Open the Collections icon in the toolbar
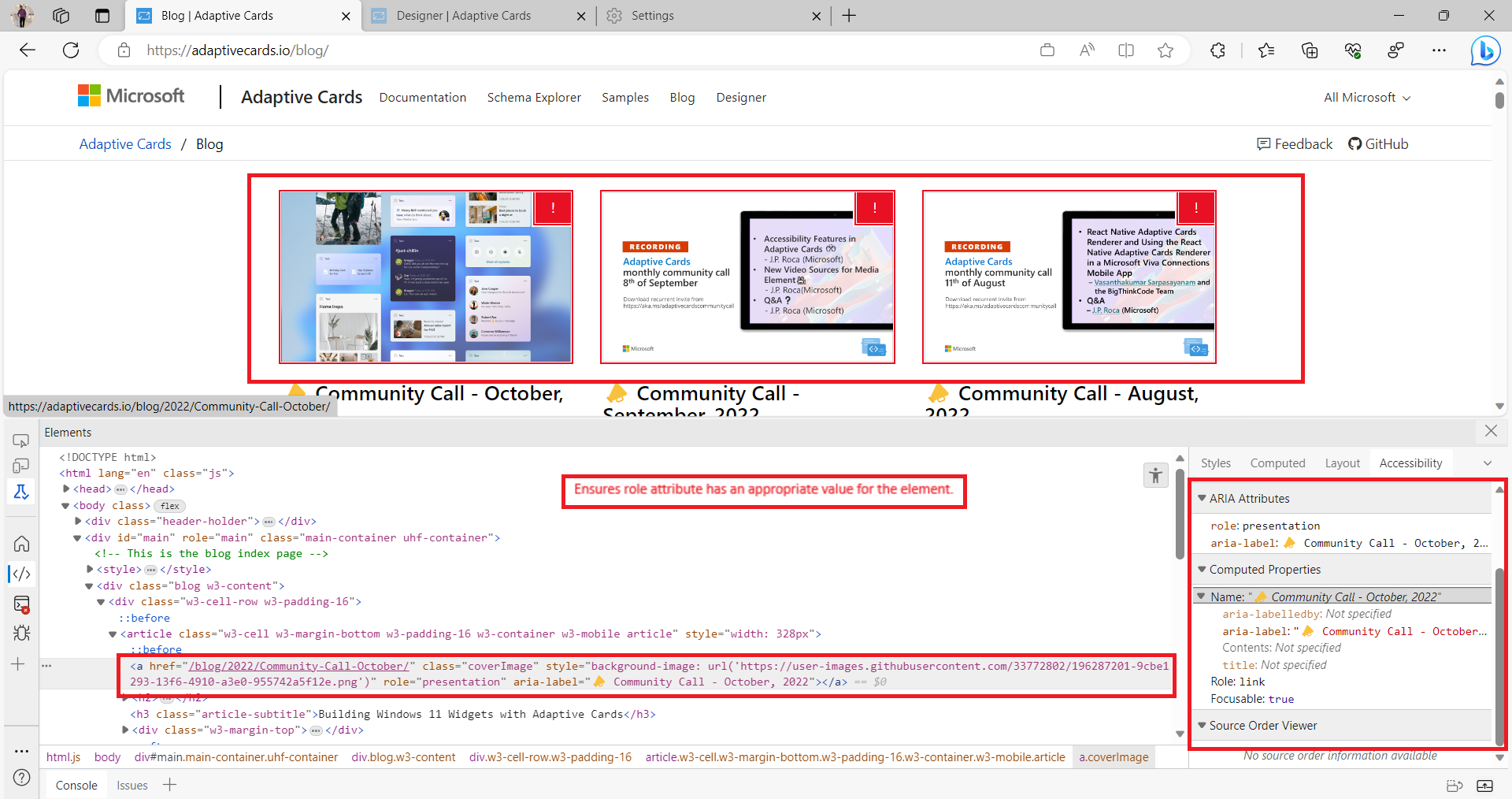This screenshot has width=1512, height=799. pos(1310,50)
